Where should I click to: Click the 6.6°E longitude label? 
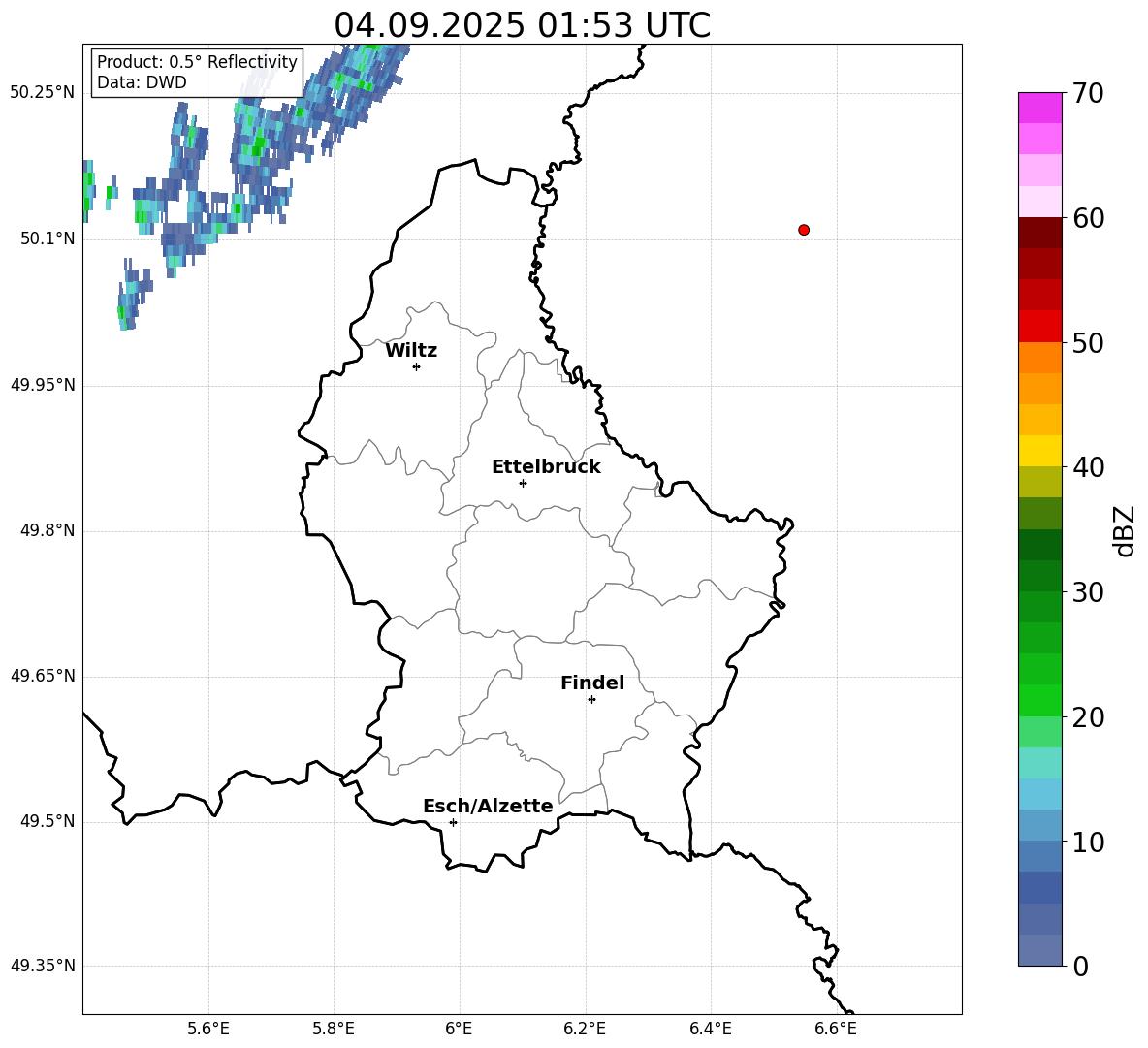tap(836, 1029)
